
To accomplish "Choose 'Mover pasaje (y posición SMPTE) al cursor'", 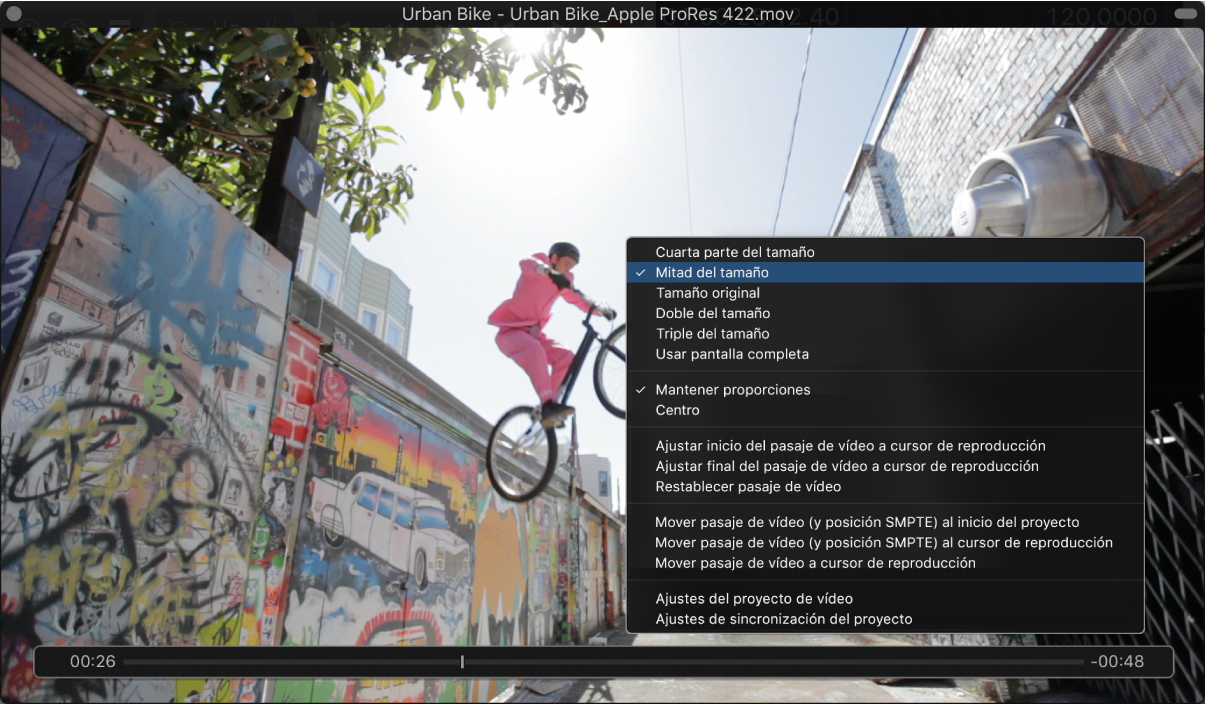I will pos(884,543).
